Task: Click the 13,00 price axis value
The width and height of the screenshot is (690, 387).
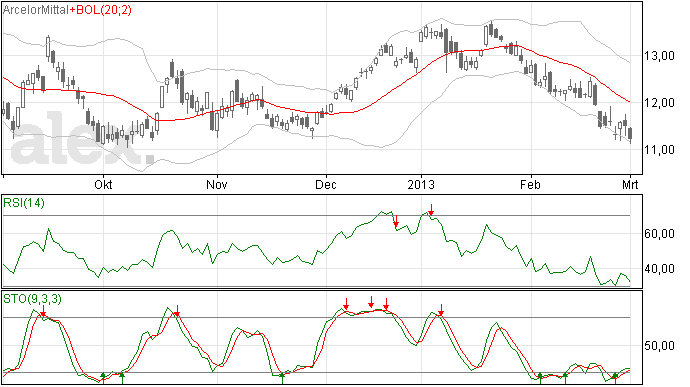Action: click(x=659, y=56)
